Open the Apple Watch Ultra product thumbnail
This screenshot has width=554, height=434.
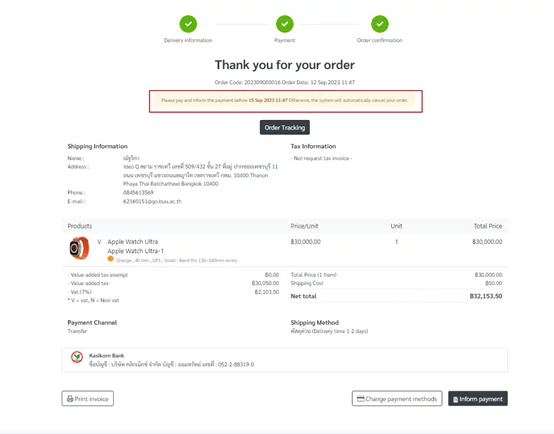click(x=79, y=248)
